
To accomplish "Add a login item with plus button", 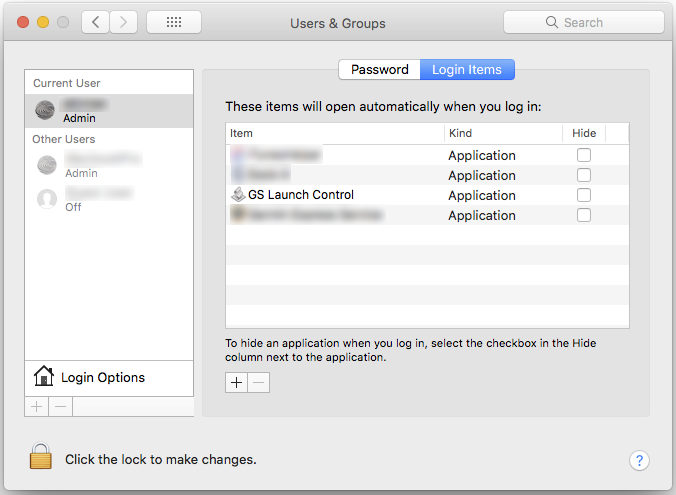I will (x=236, y=382).
